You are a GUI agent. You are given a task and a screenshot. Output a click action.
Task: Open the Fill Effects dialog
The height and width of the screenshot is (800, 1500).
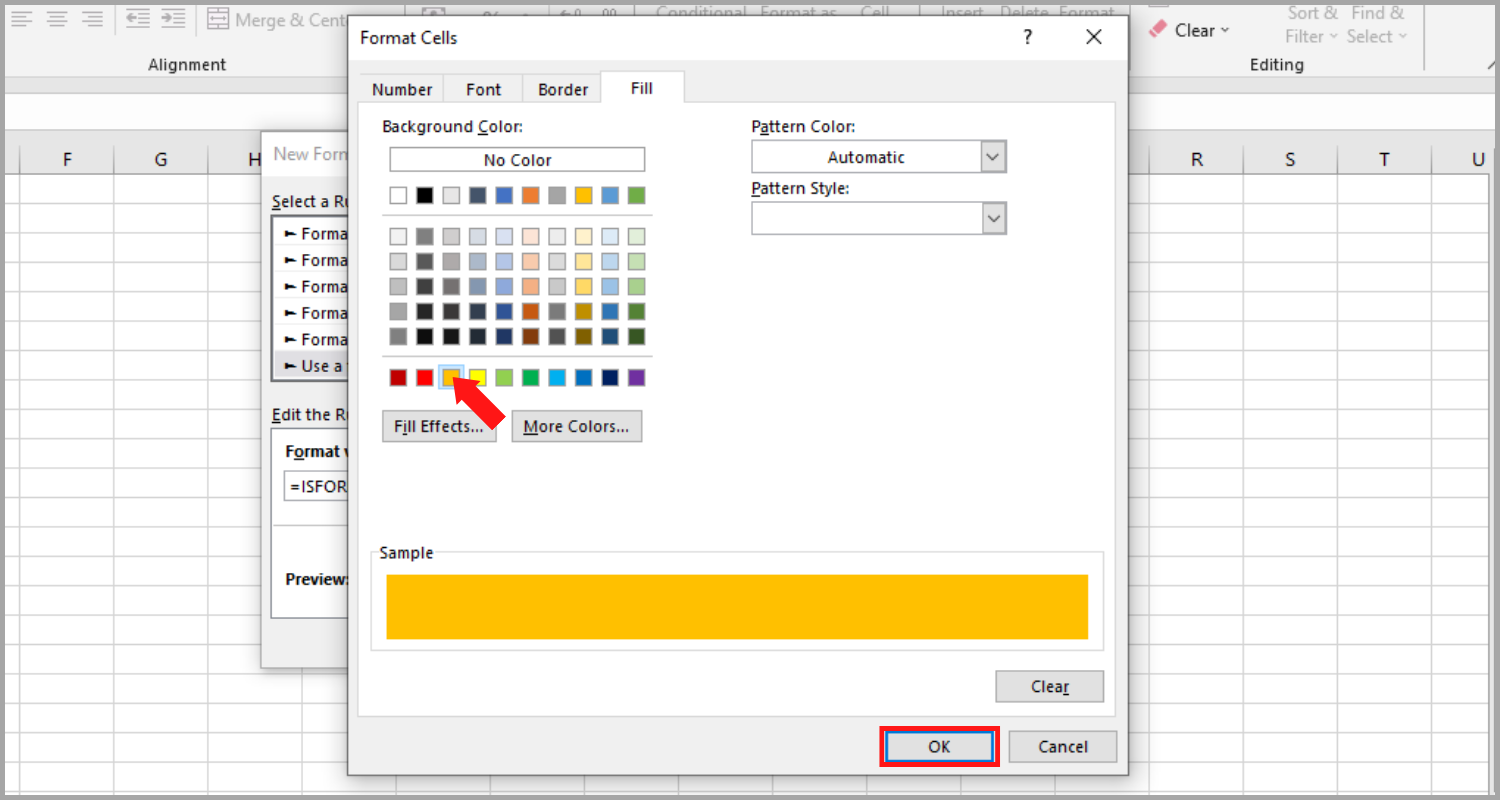[439, 426]
